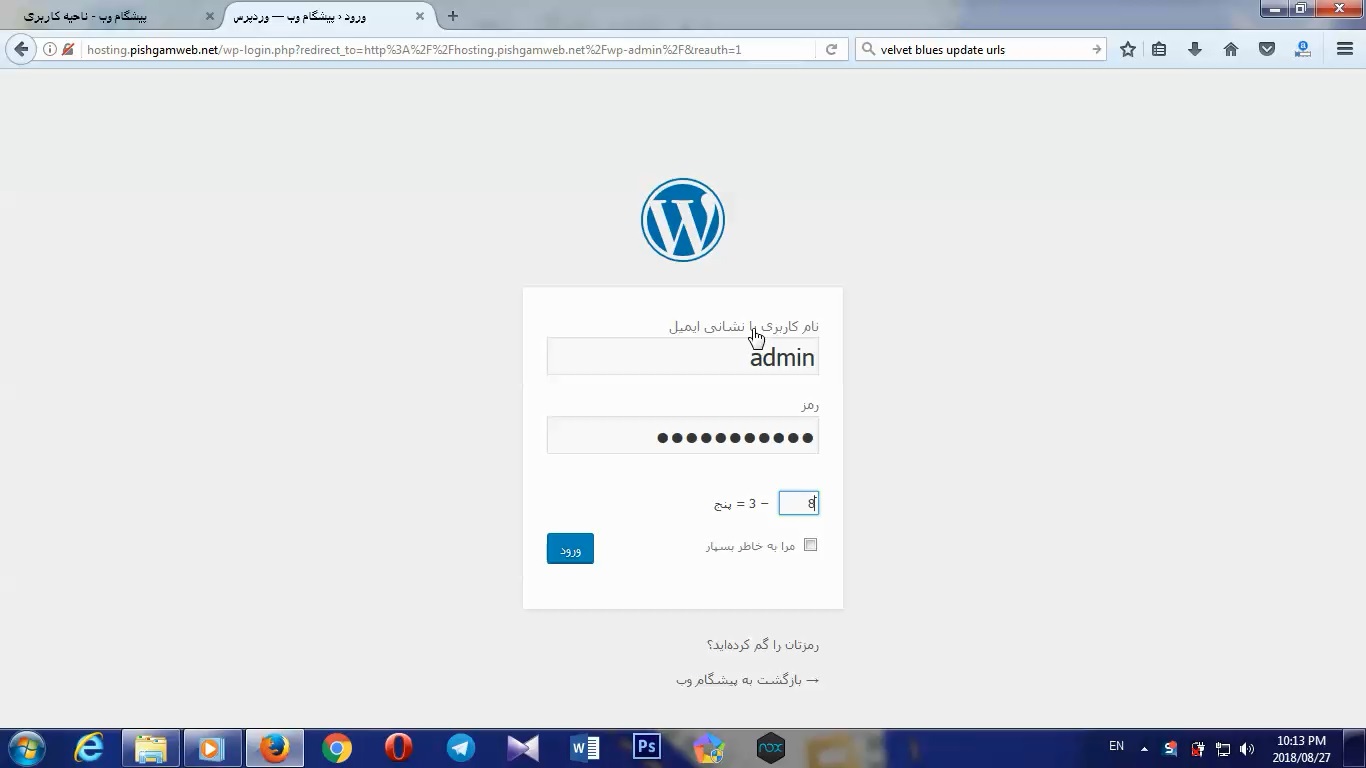Image resolution: width=1366 pixels, height=768 pixels.
Task: Open the lost your password link
Action: 763,645
